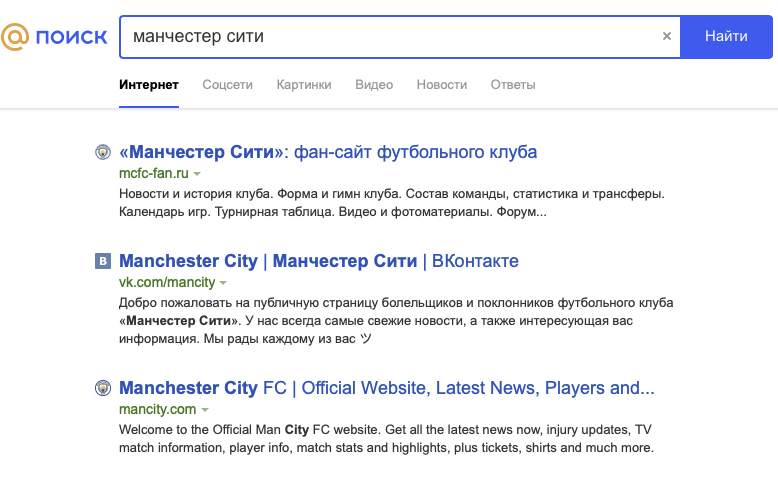This screenshot has width=778, height=491.
Task: Open the Новости tab
Action: pyautogui.click(x=442, y=85)
